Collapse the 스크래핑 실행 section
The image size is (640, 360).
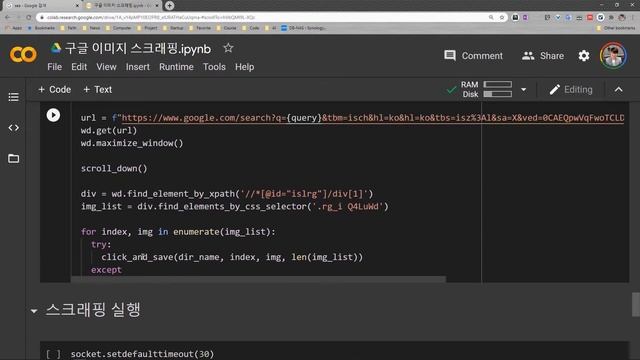[x=34, y=311]
